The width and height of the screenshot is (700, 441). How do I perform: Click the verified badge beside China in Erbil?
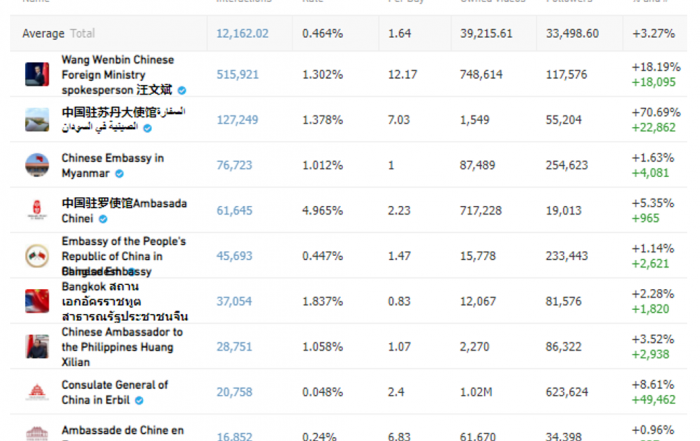(139, 401)
